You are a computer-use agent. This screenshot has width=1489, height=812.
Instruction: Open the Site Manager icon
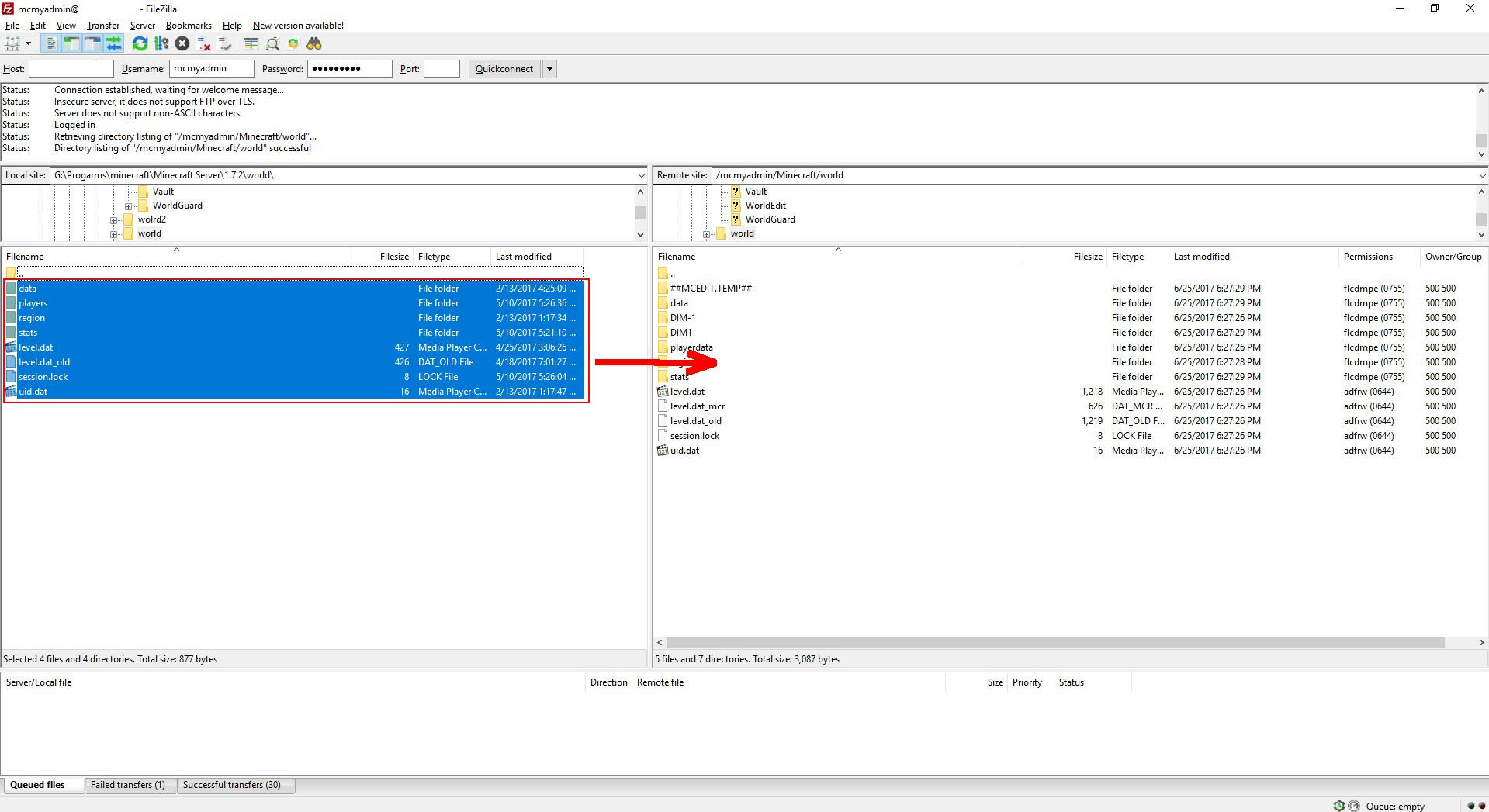pyautogui.click(x=12, y=43)
